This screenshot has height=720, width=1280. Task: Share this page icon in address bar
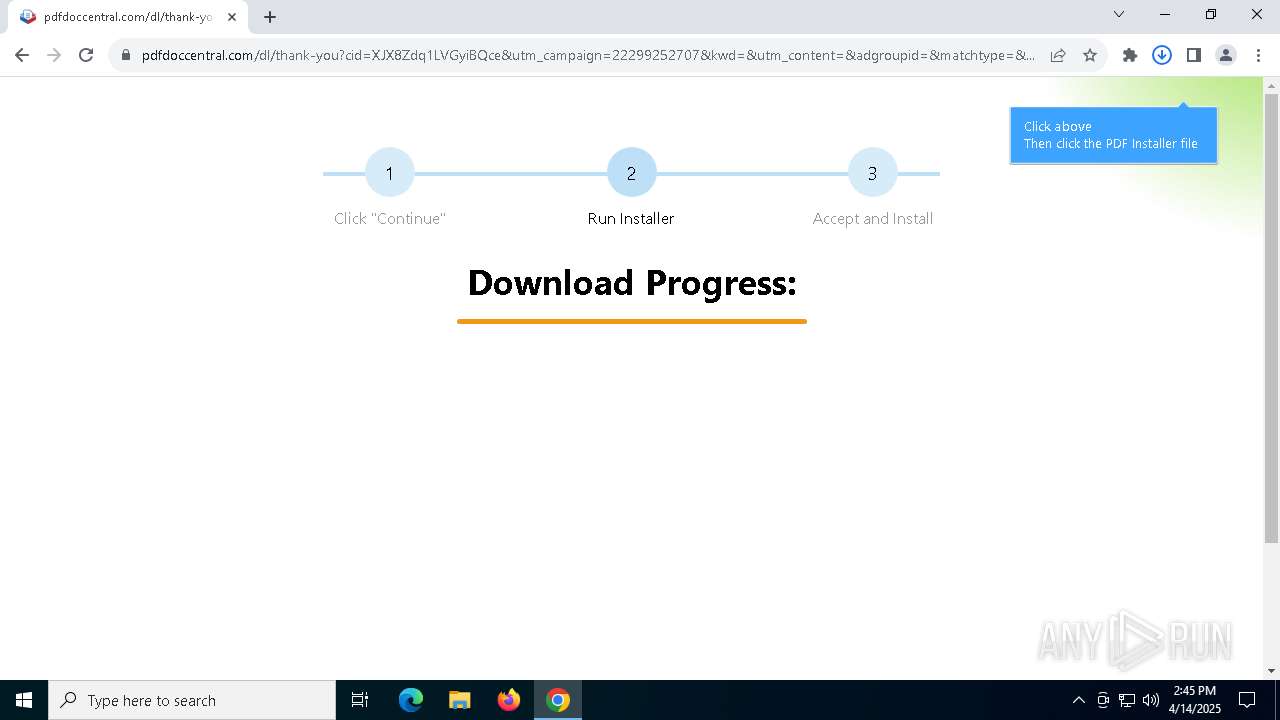tap(1058, 55)
